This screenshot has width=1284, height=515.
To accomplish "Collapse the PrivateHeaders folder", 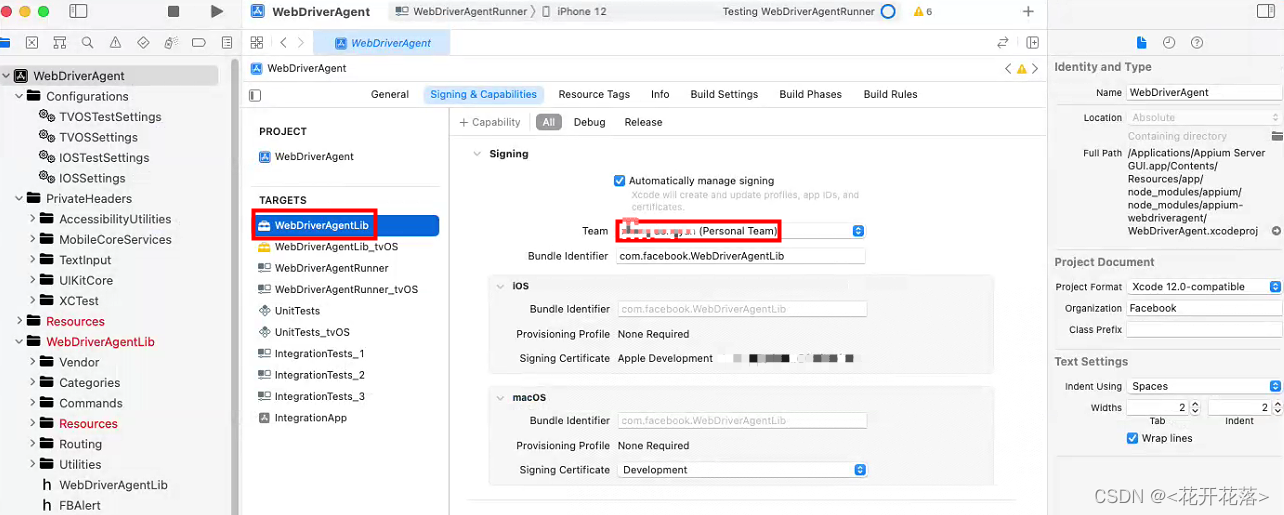I will [19, 198].
